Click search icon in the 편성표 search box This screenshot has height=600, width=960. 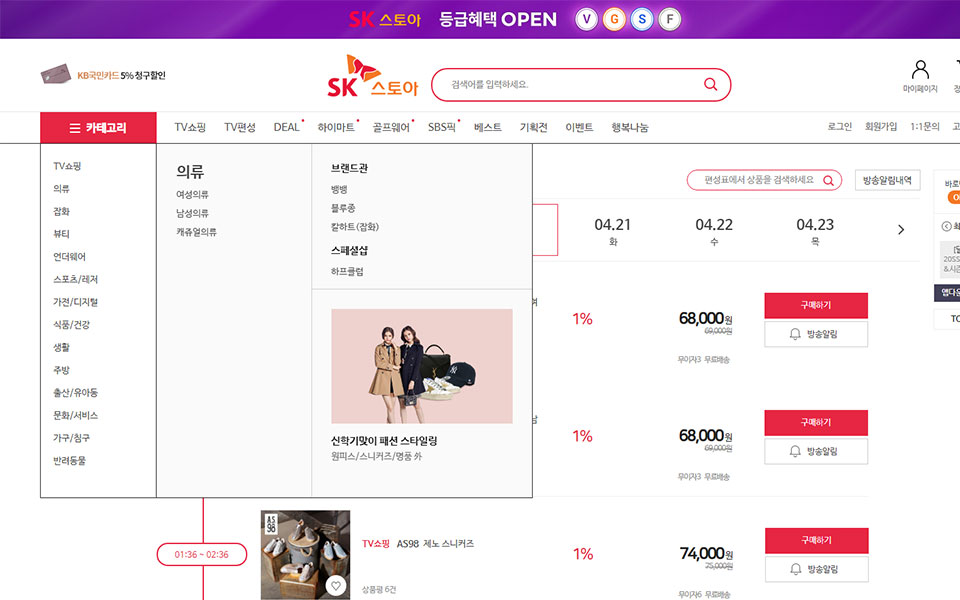[828, 181]
